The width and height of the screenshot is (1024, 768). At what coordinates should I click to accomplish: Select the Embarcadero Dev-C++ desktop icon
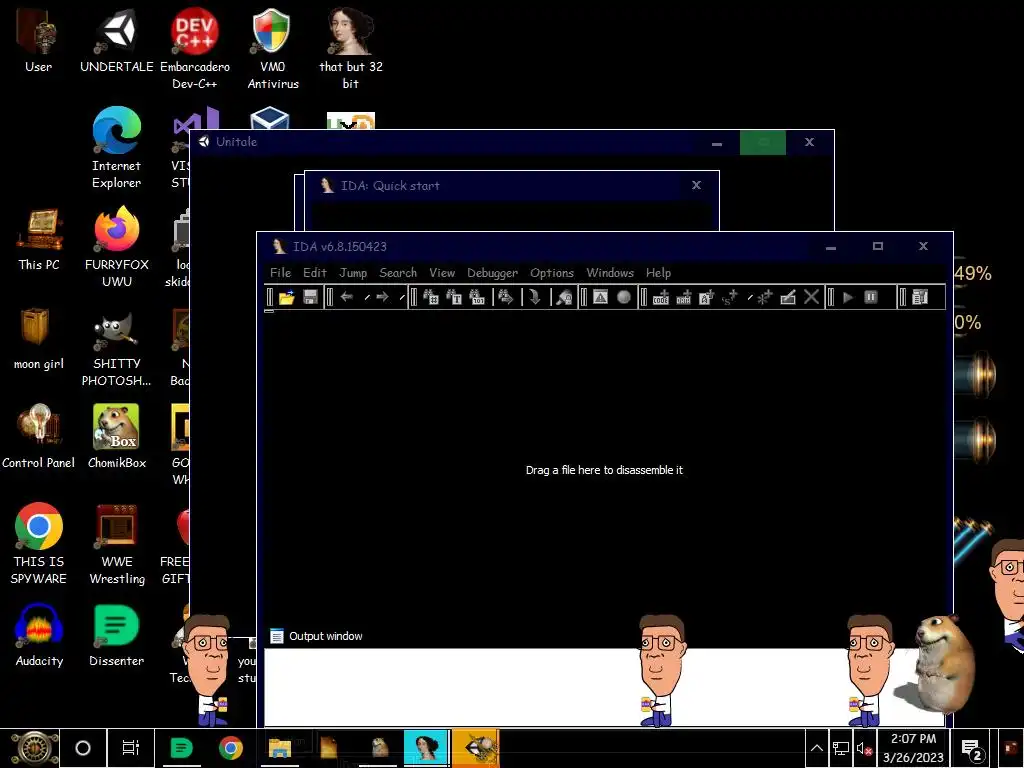pos(195,49)
